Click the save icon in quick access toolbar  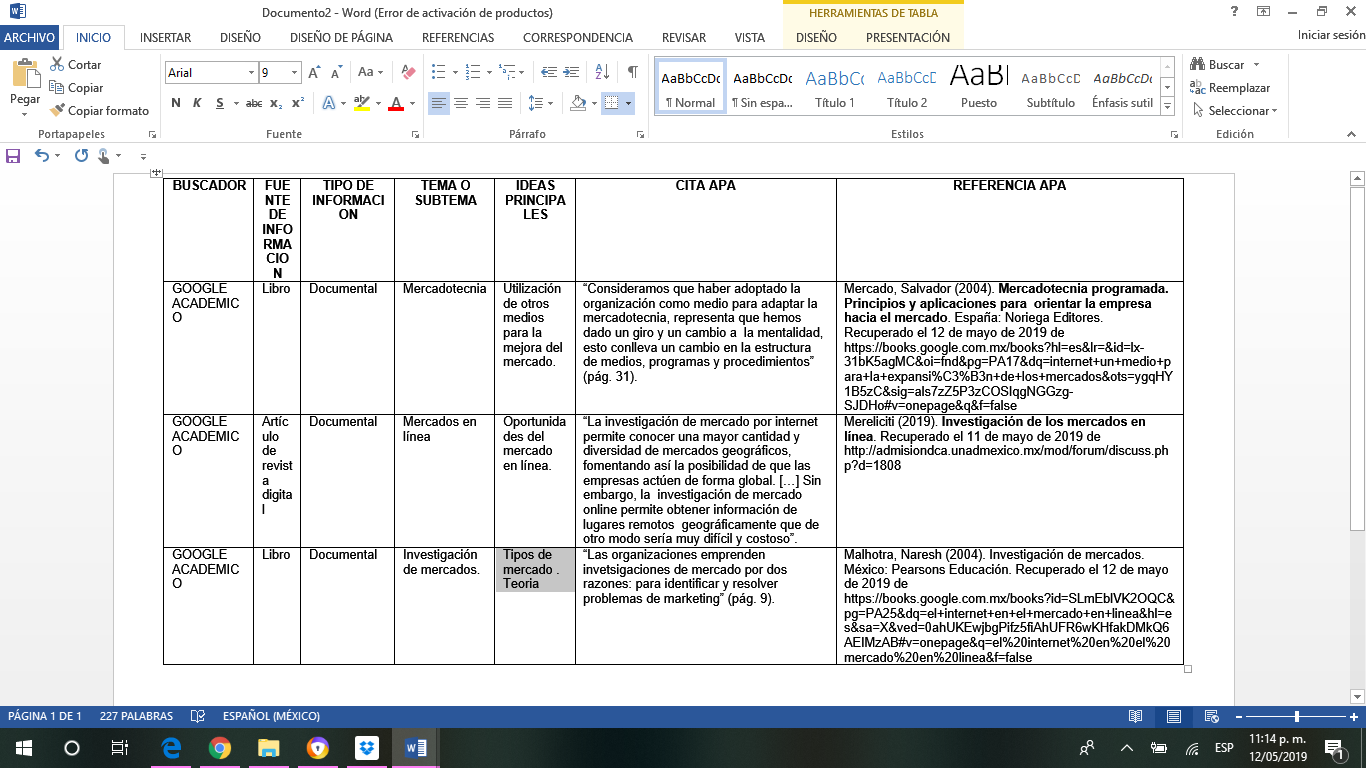tap(13, 156)
